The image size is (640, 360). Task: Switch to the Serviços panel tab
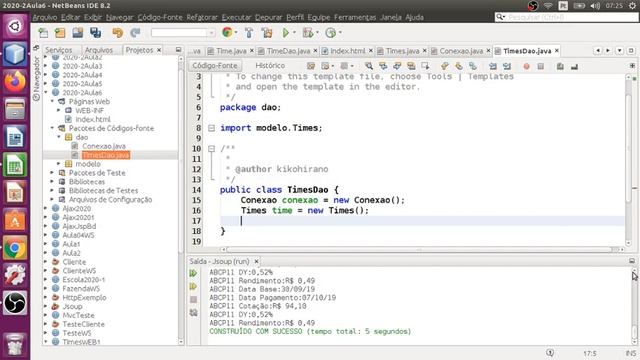tap(59, 50)
